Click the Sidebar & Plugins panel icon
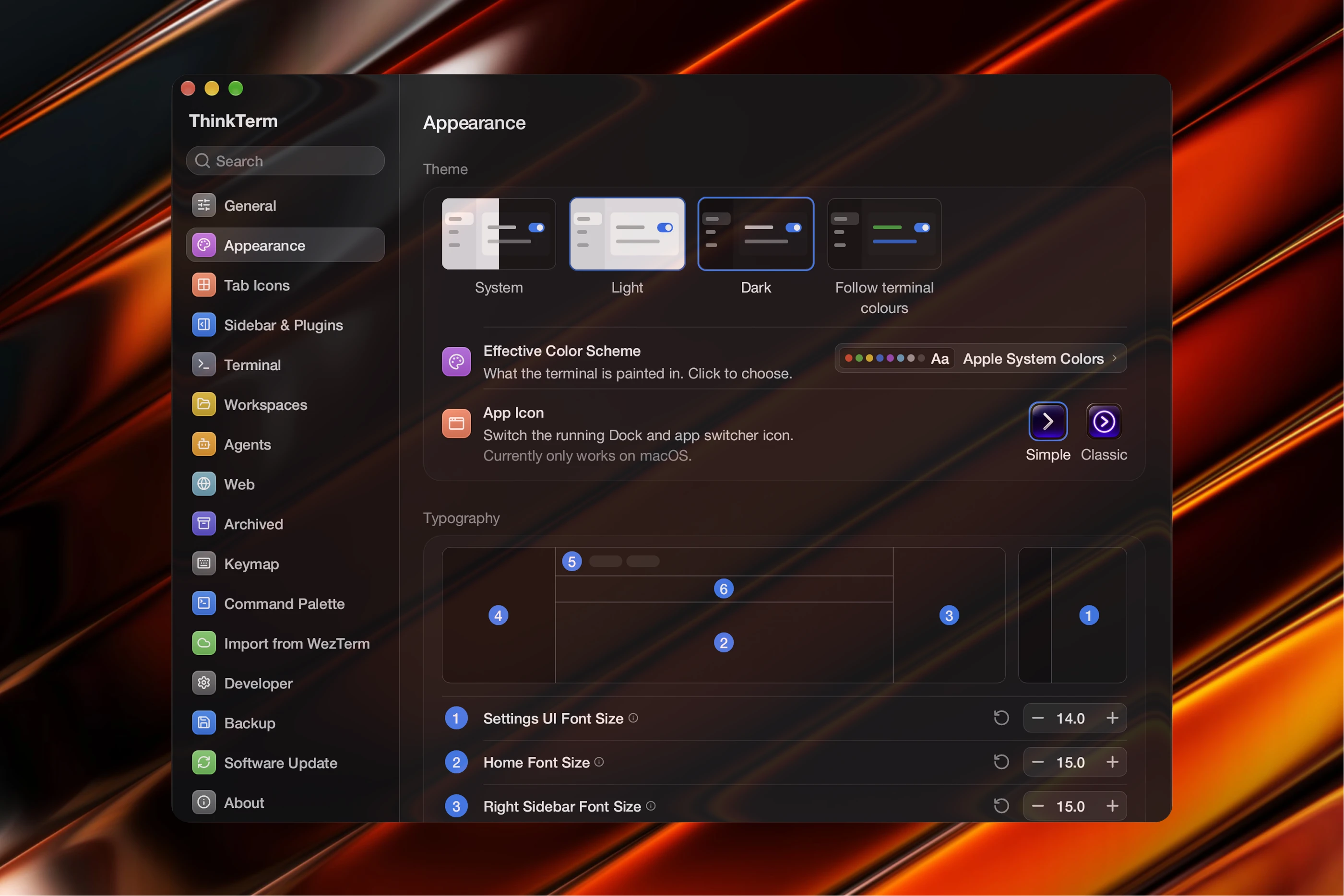This screenshot has width=1344, height=896. [x=203, y=325]
